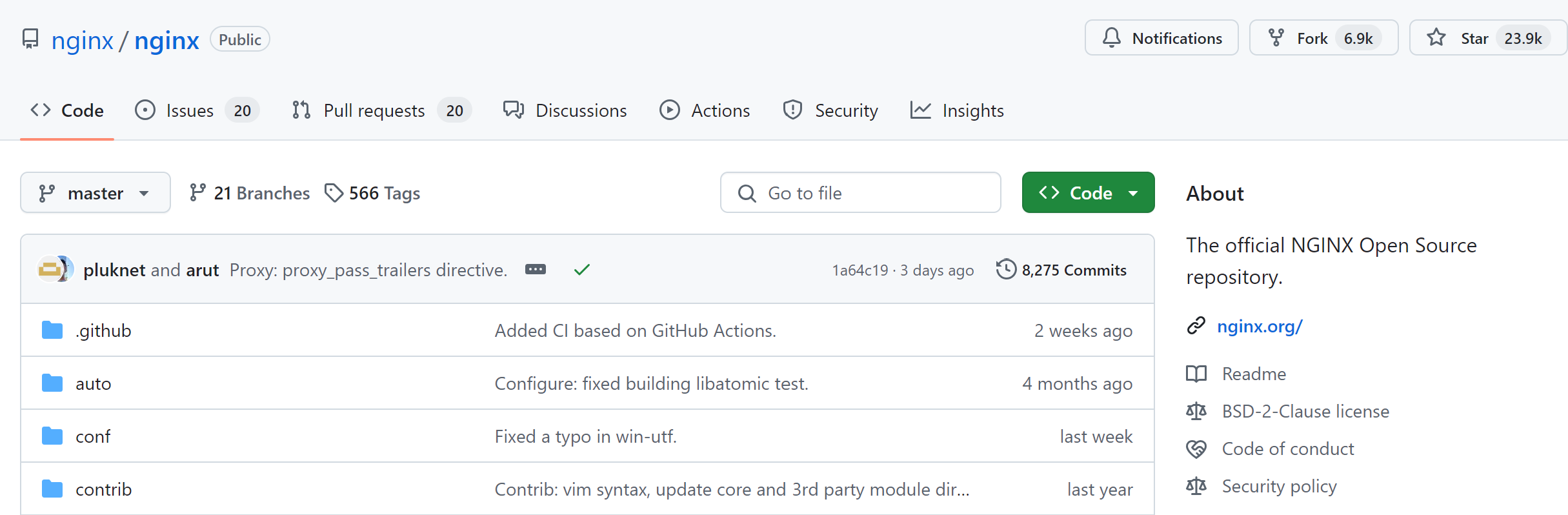
Task: Click the Notifications bell icon
Action: (x=1111, y=38)
